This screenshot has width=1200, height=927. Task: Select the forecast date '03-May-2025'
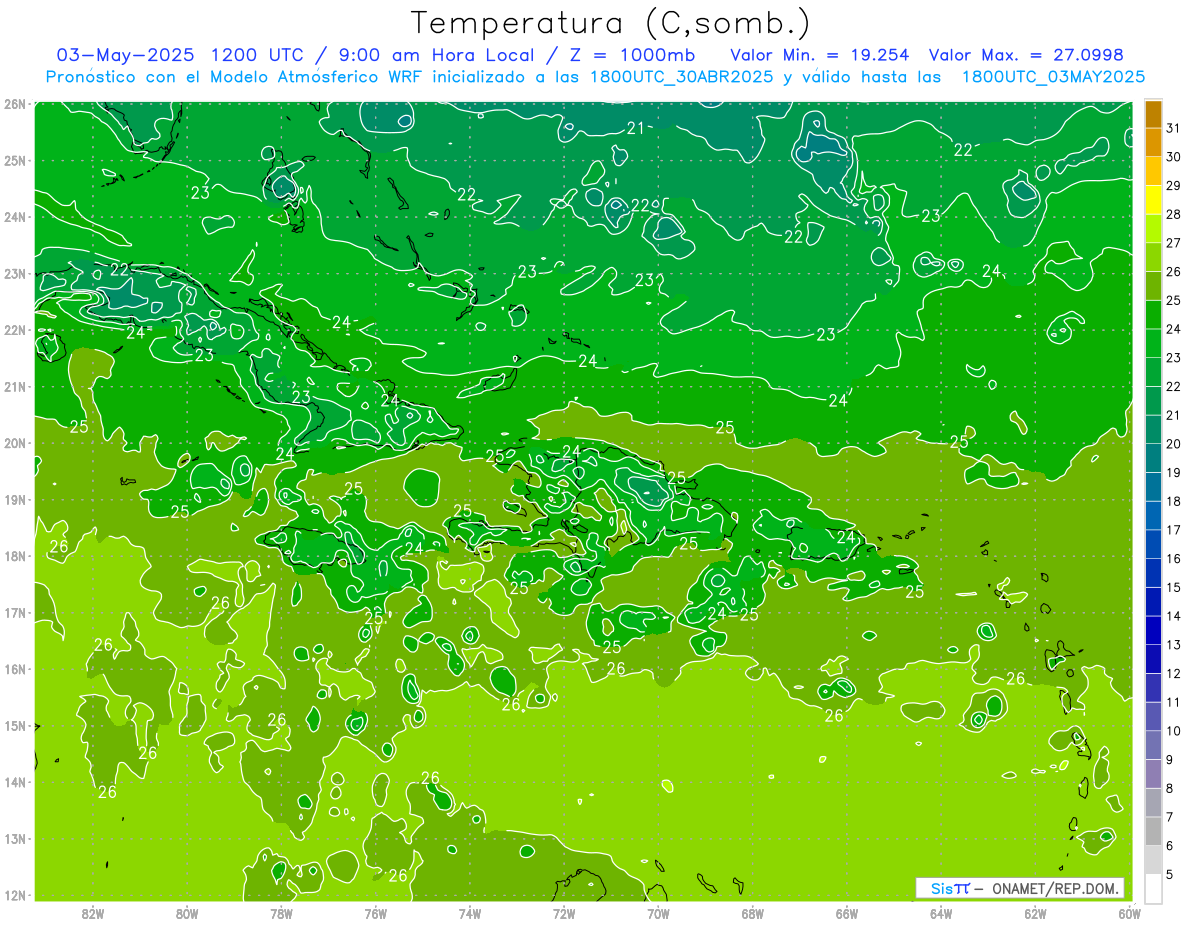point(127,54)
